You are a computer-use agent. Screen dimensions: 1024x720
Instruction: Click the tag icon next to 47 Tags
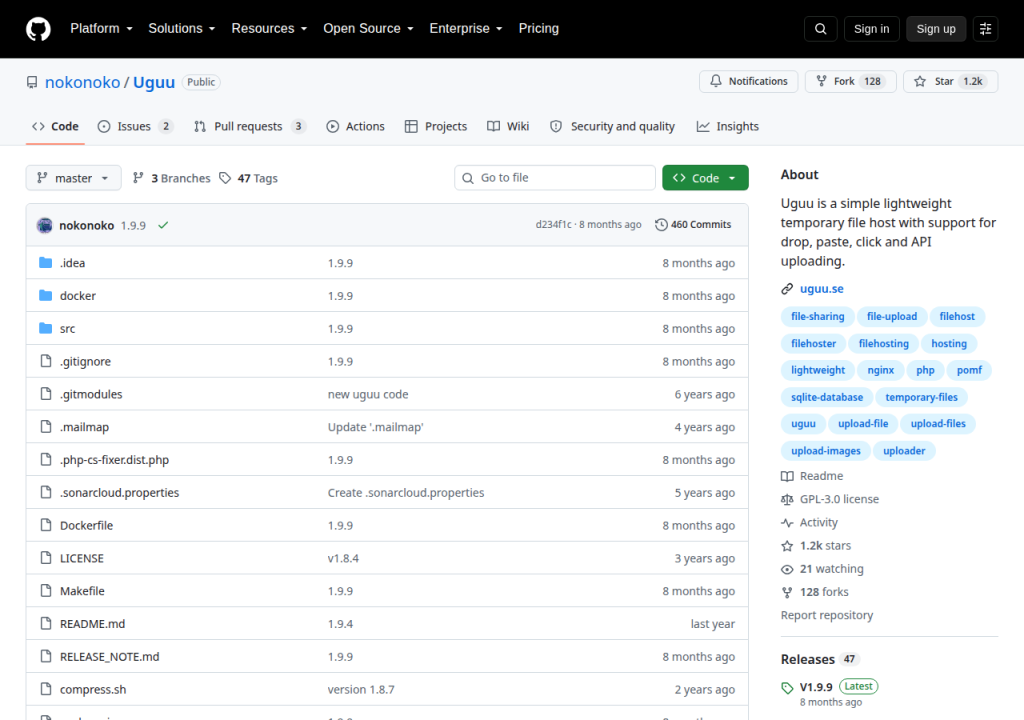[225, 178]
